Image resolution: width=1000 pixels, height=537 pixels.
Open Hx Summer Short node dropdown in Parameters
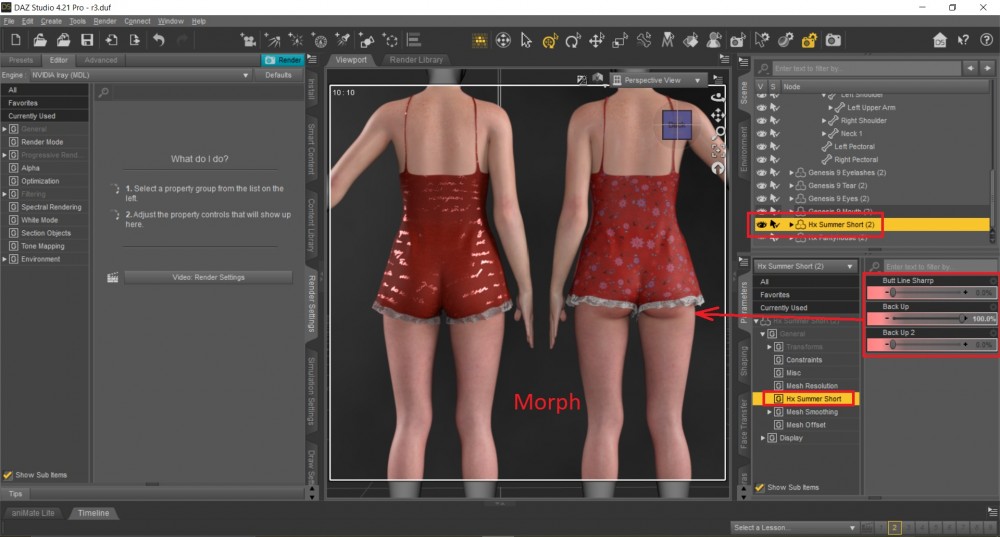pyautogui.click(x=805, y=266)
